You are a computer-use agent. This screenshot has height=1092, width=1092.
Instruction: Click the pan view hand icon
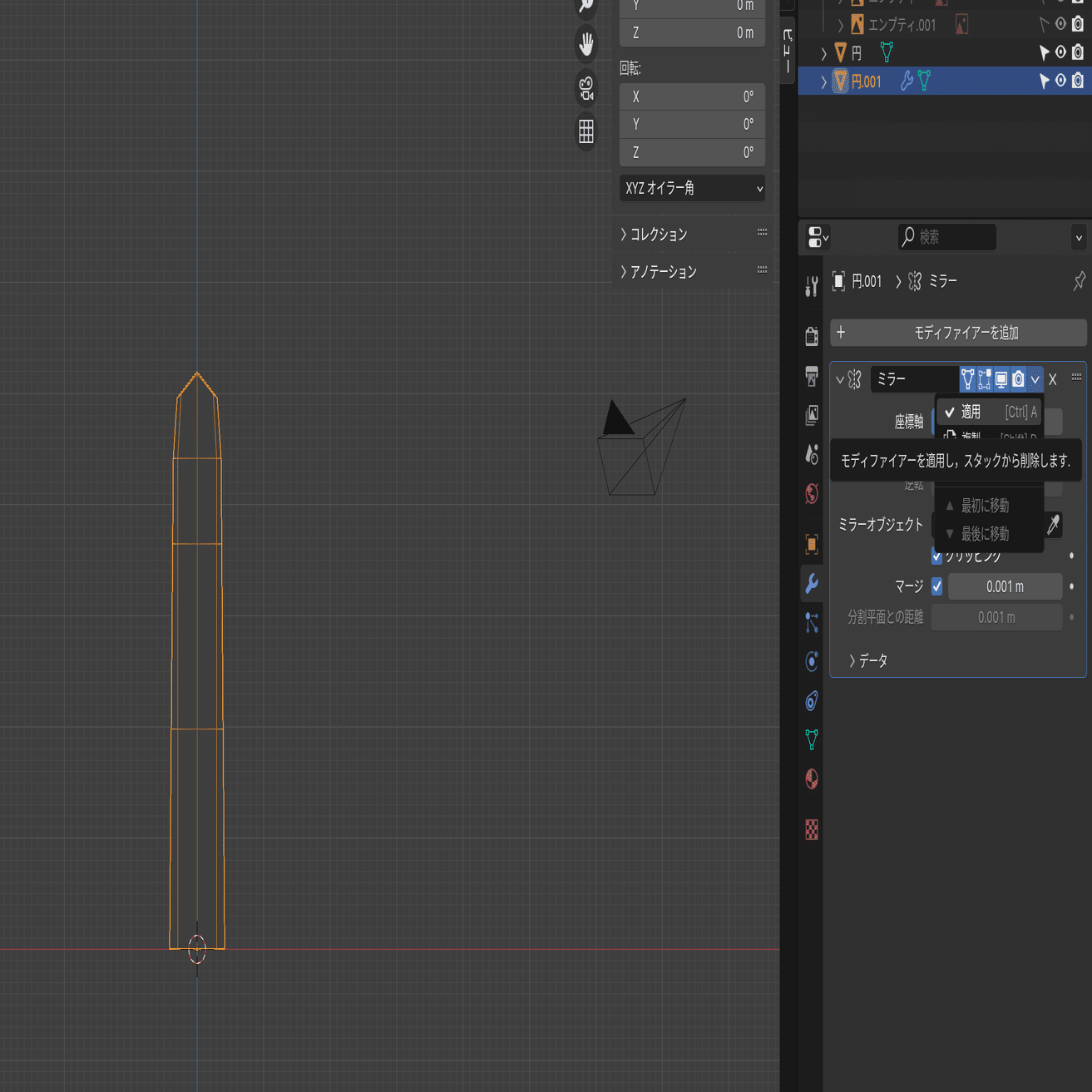tap(586, 44)
